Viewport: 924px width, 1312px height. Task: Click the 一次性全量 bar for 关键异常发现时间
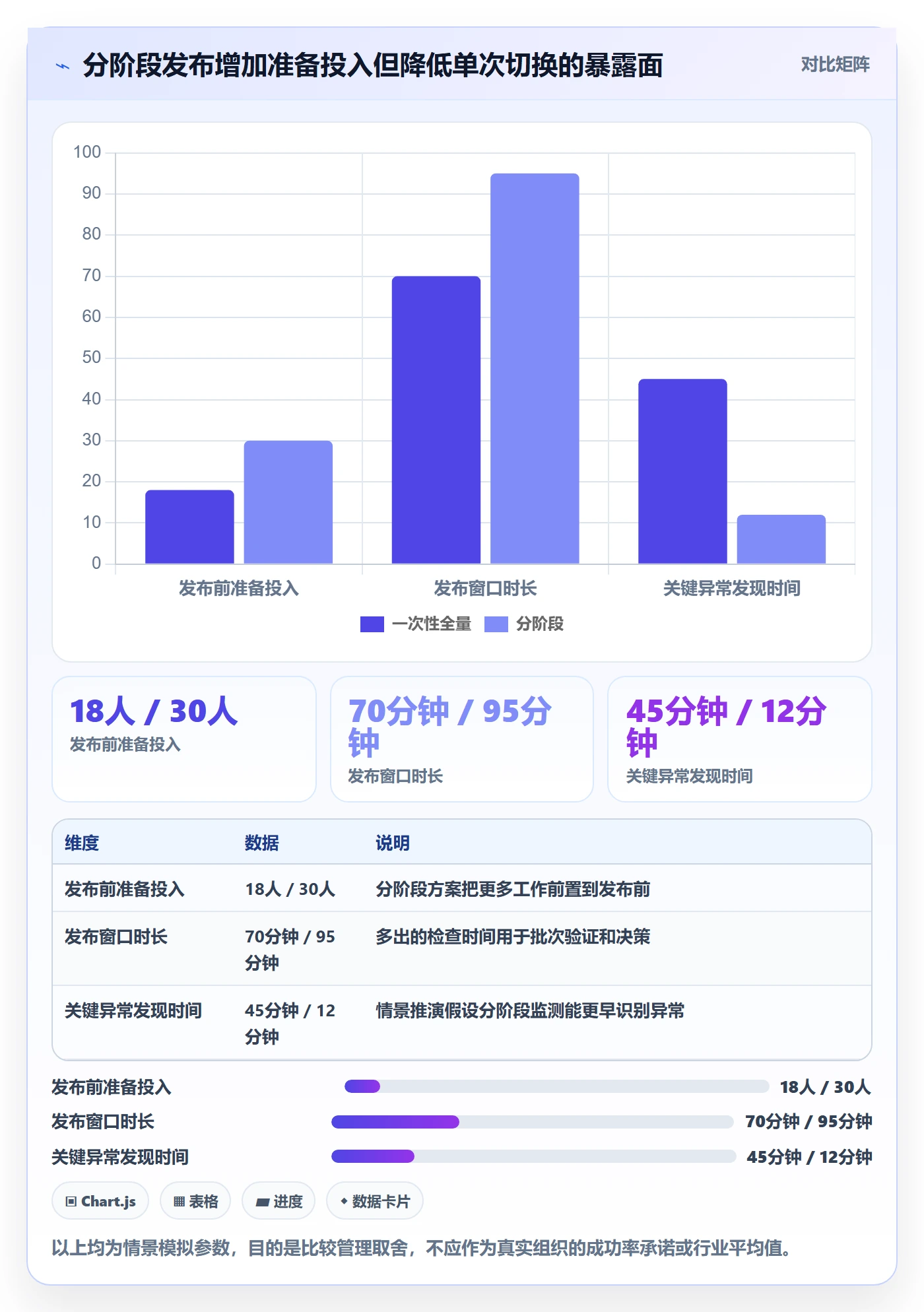point(682,471)
